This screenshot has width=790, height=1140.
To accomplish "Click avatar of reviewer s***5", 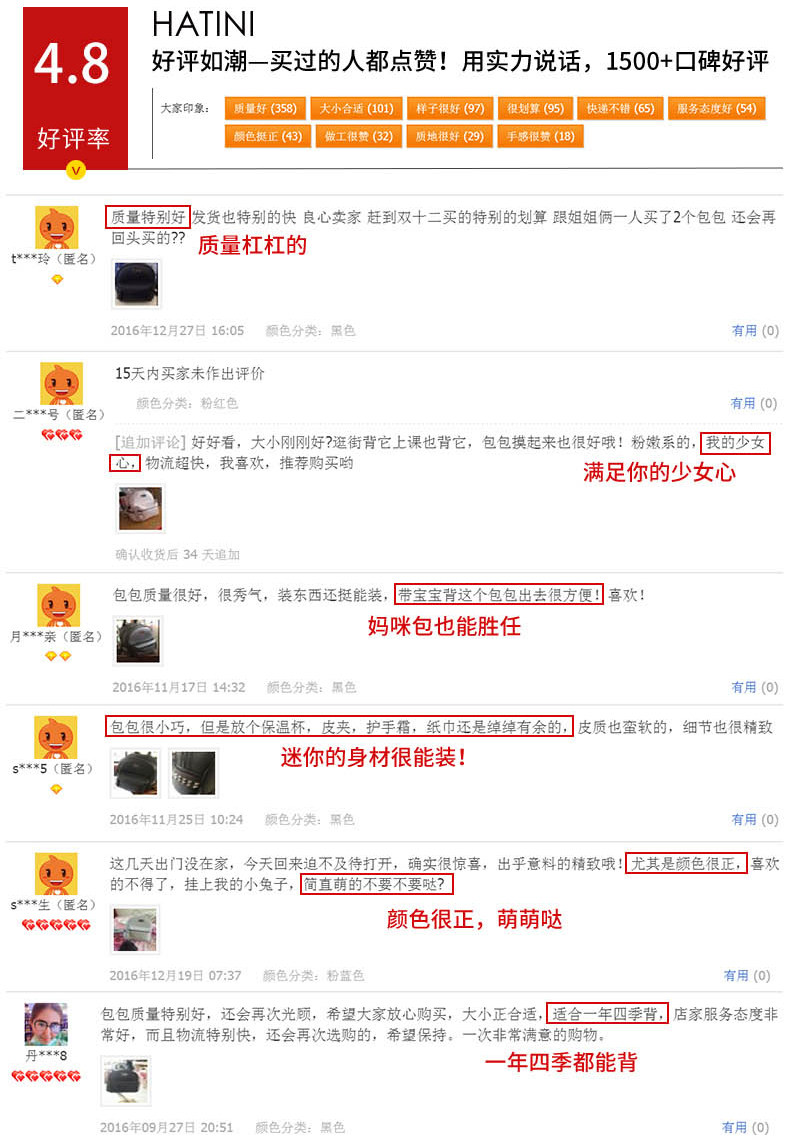I will pyautogui.click(x=56, y=738).
